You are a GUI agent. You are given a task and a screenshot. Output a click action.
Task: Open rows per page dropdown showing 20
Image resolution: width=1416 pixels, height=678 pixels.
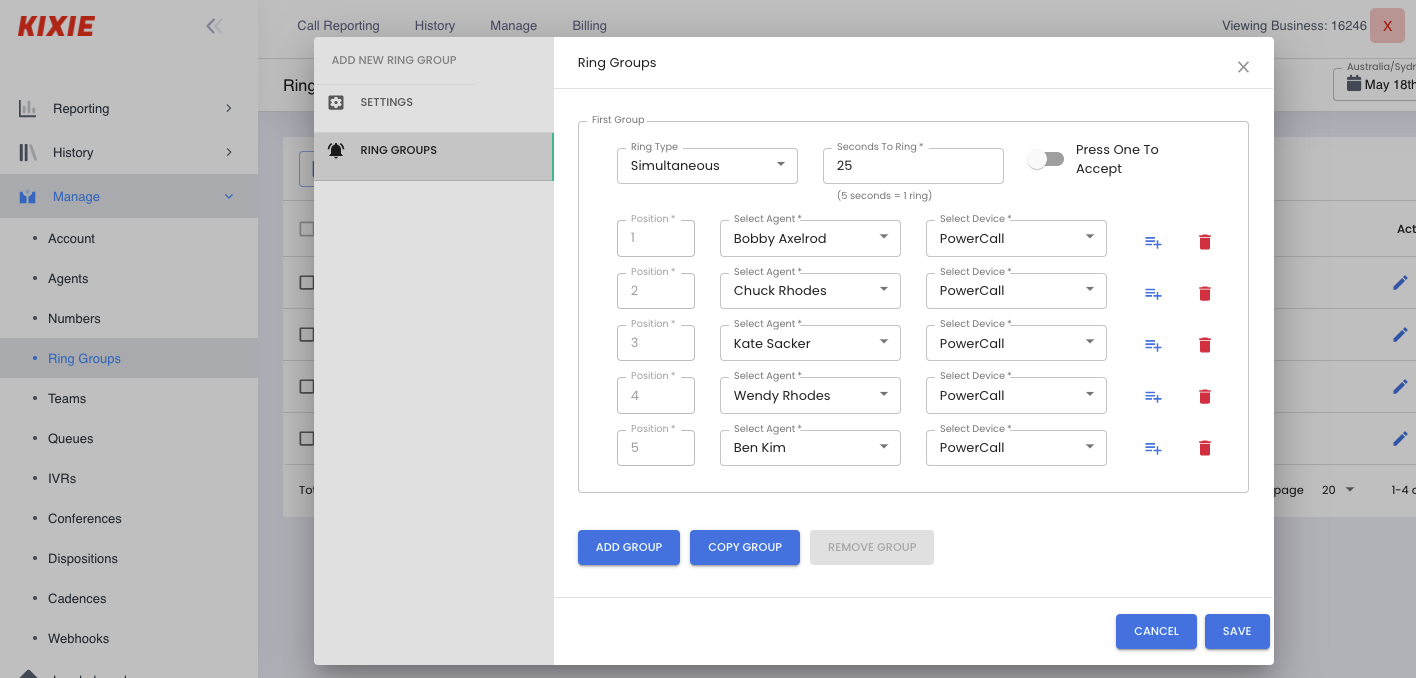(x=1338, y=490)
